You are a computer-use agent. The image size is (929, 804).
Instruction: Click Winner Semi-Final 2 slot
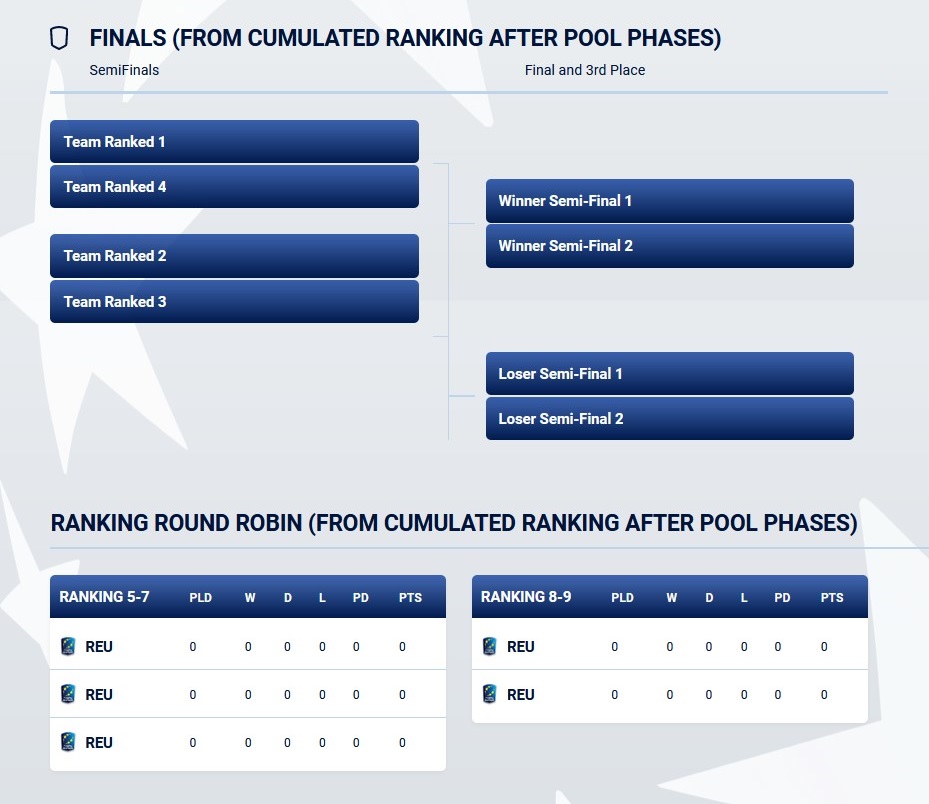[669, 246]
